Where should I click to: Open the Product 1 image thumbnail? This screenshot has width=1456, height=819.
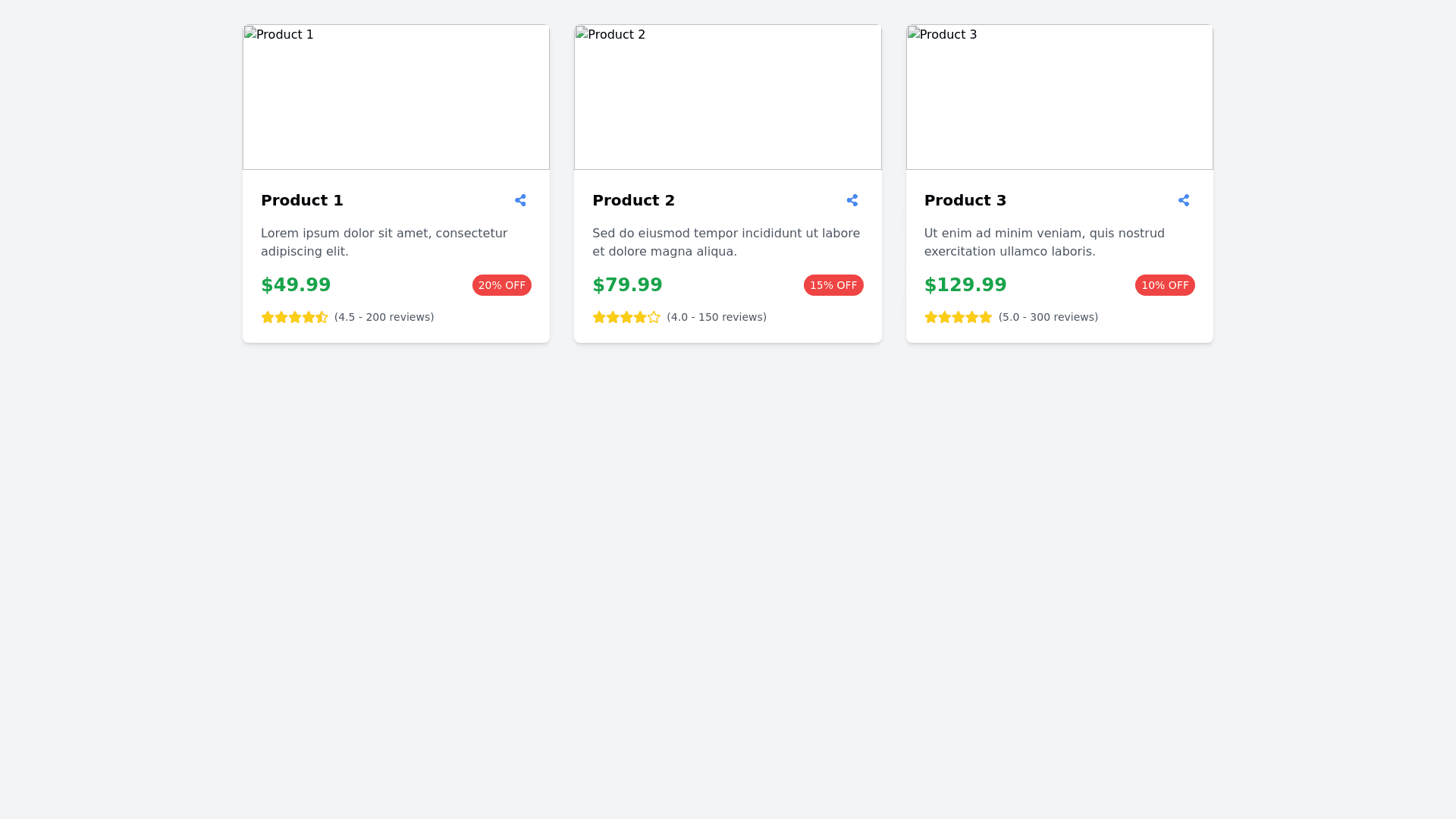click(396, 97)
